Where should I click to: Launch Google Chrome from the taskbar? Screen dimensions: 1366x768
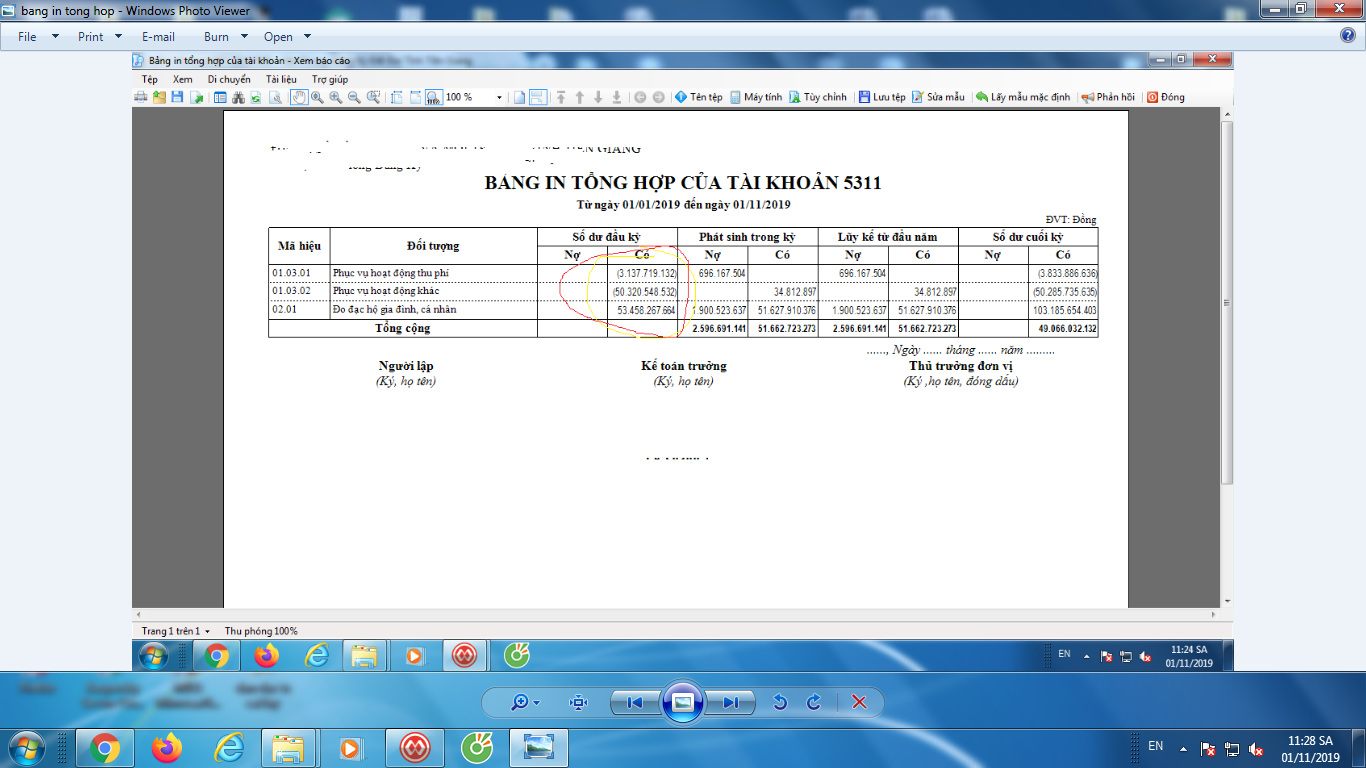(105, 747)
